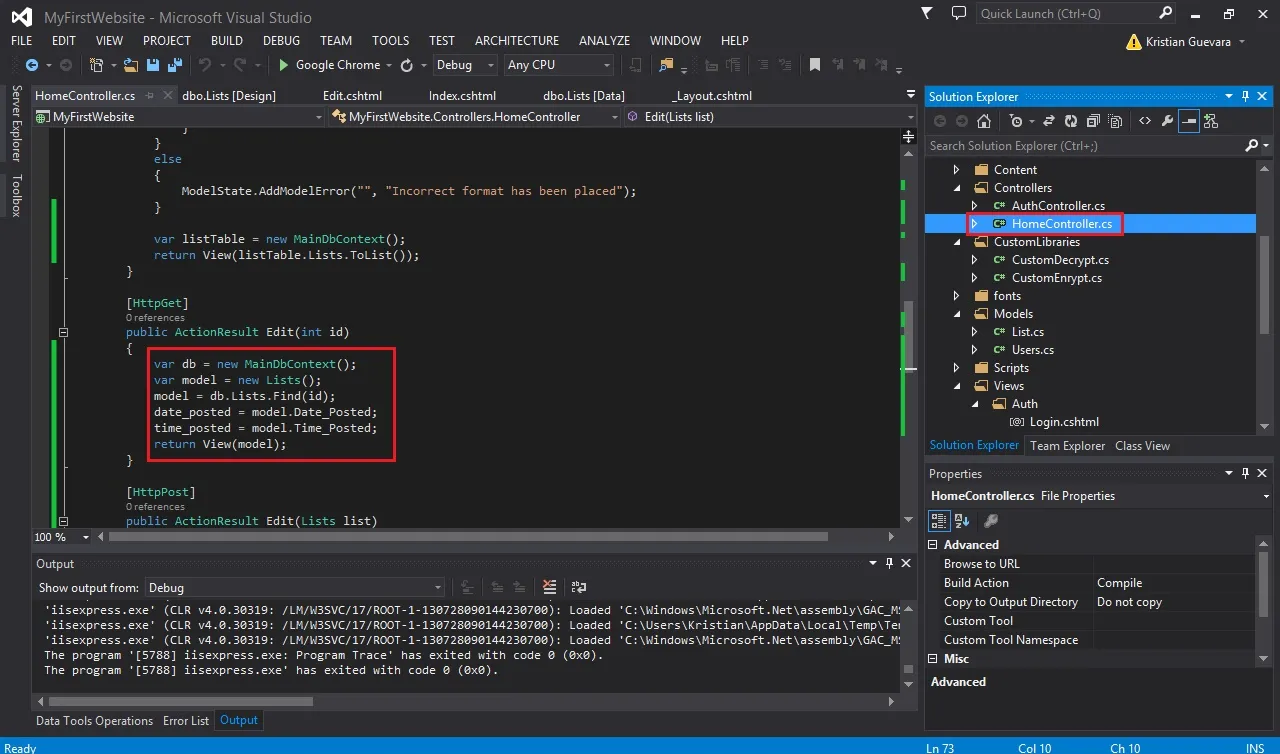Click Collapse All in Solution Explorer toolbar
1280x754 pixels.
[1092, 121]
